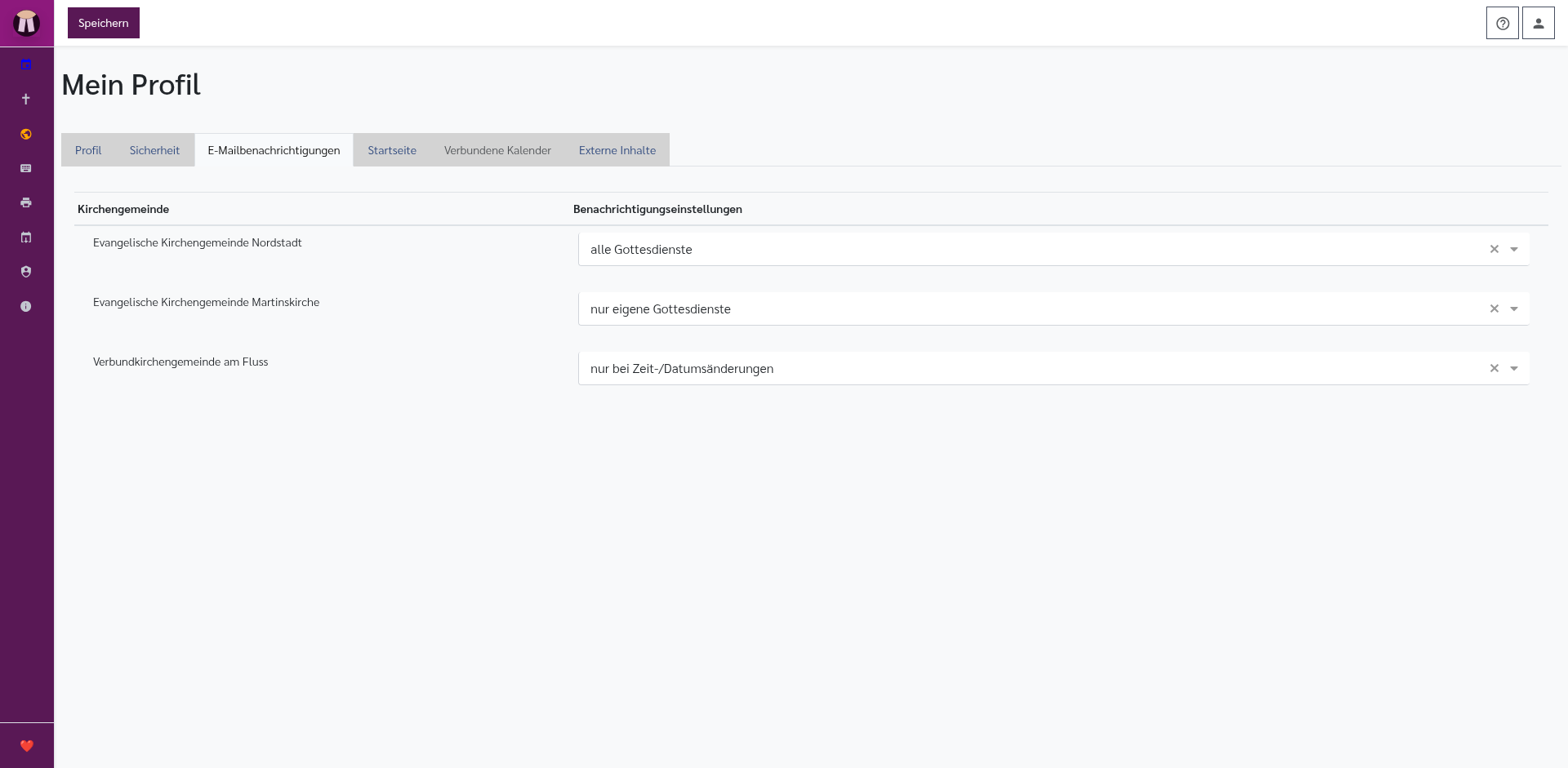Expand dropdown arrow for Nordstadt notifications

[x=1514, y=250]
